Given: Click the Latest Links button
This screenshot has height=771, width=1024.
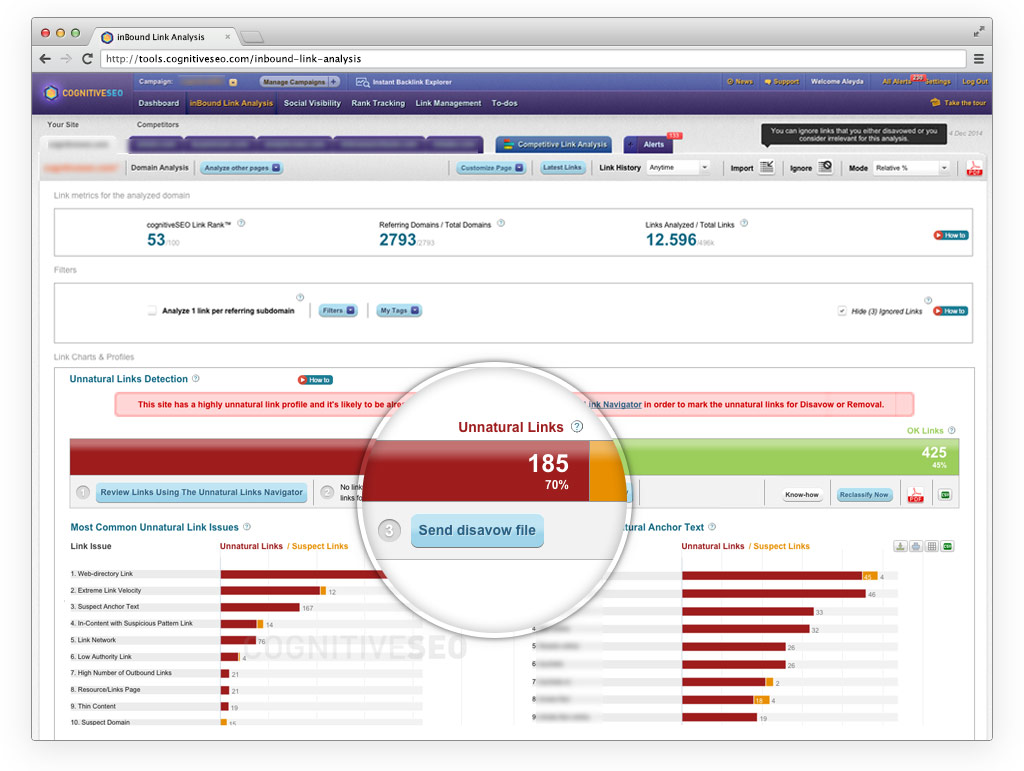Looking at the screenshot, I should click(x=562, y=168).
